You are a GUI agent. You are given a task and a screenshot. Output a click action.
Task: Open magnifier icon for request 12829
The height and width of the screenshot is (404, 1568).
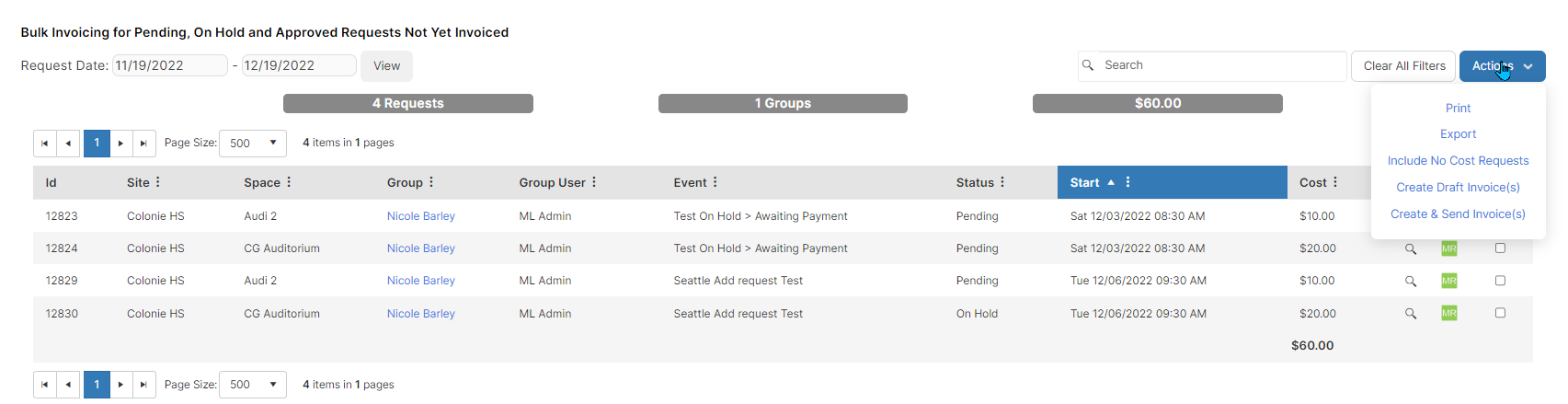point(1411,282)
